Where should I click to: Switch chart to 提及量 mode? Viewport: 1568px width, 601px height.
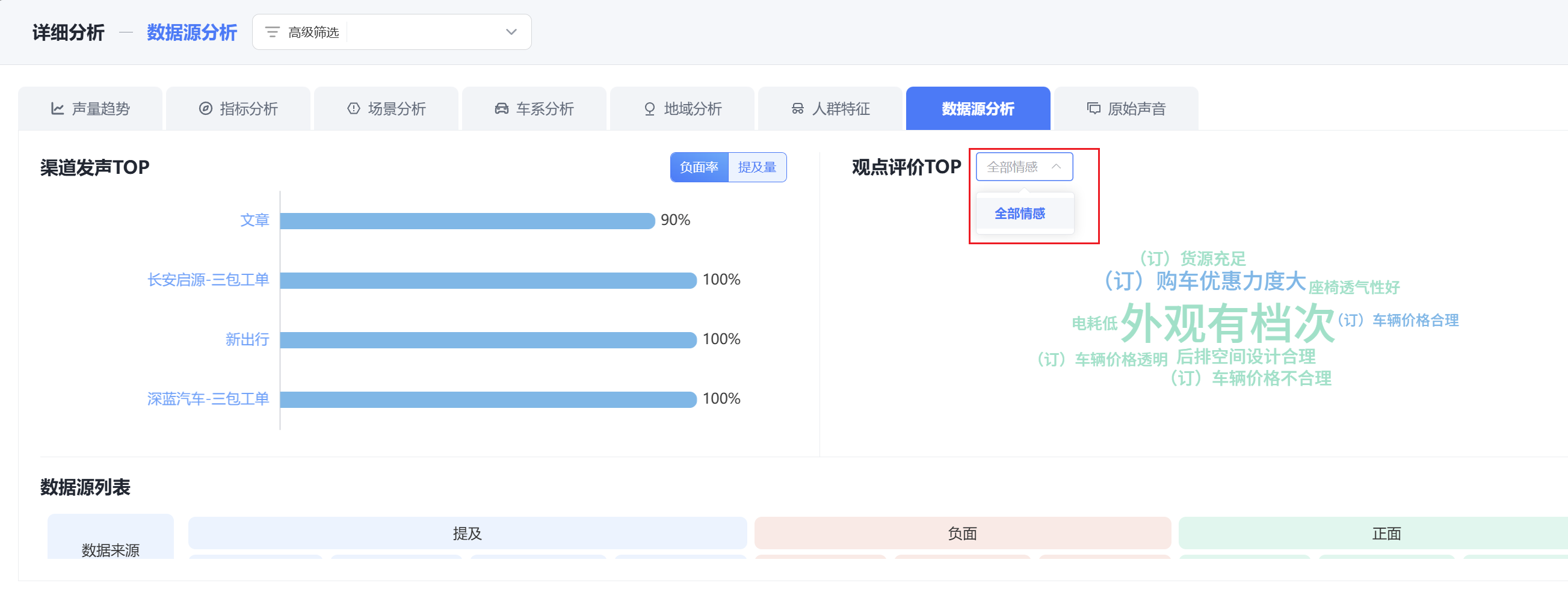[756, 167]
